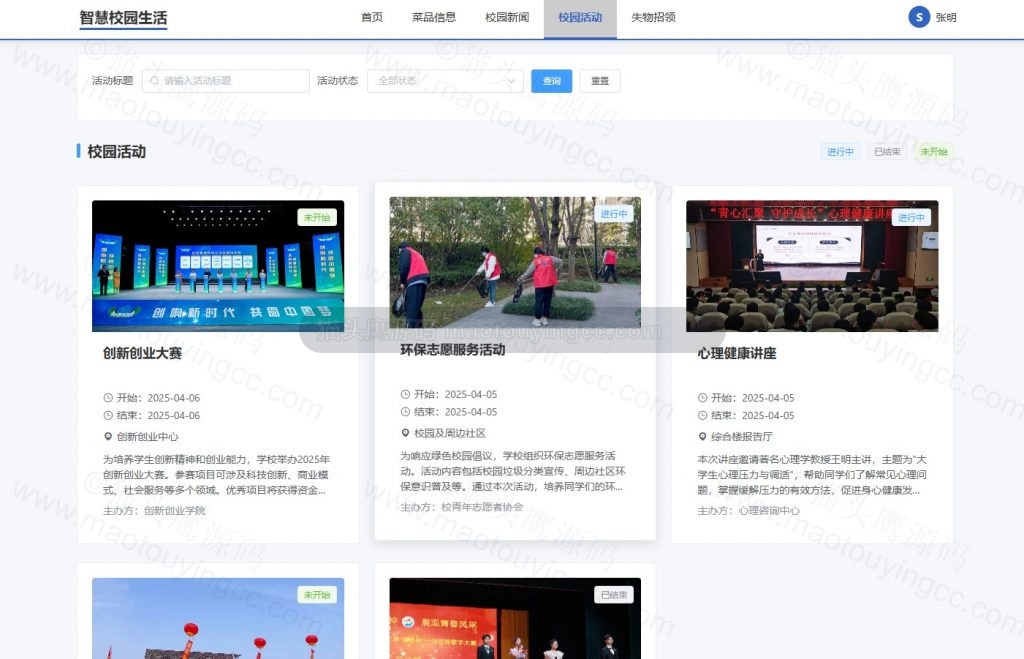Screen dimensions: 1024x659
Task: Click 主办方: 校青年志愿者协会 text
Action: [462, 507]
